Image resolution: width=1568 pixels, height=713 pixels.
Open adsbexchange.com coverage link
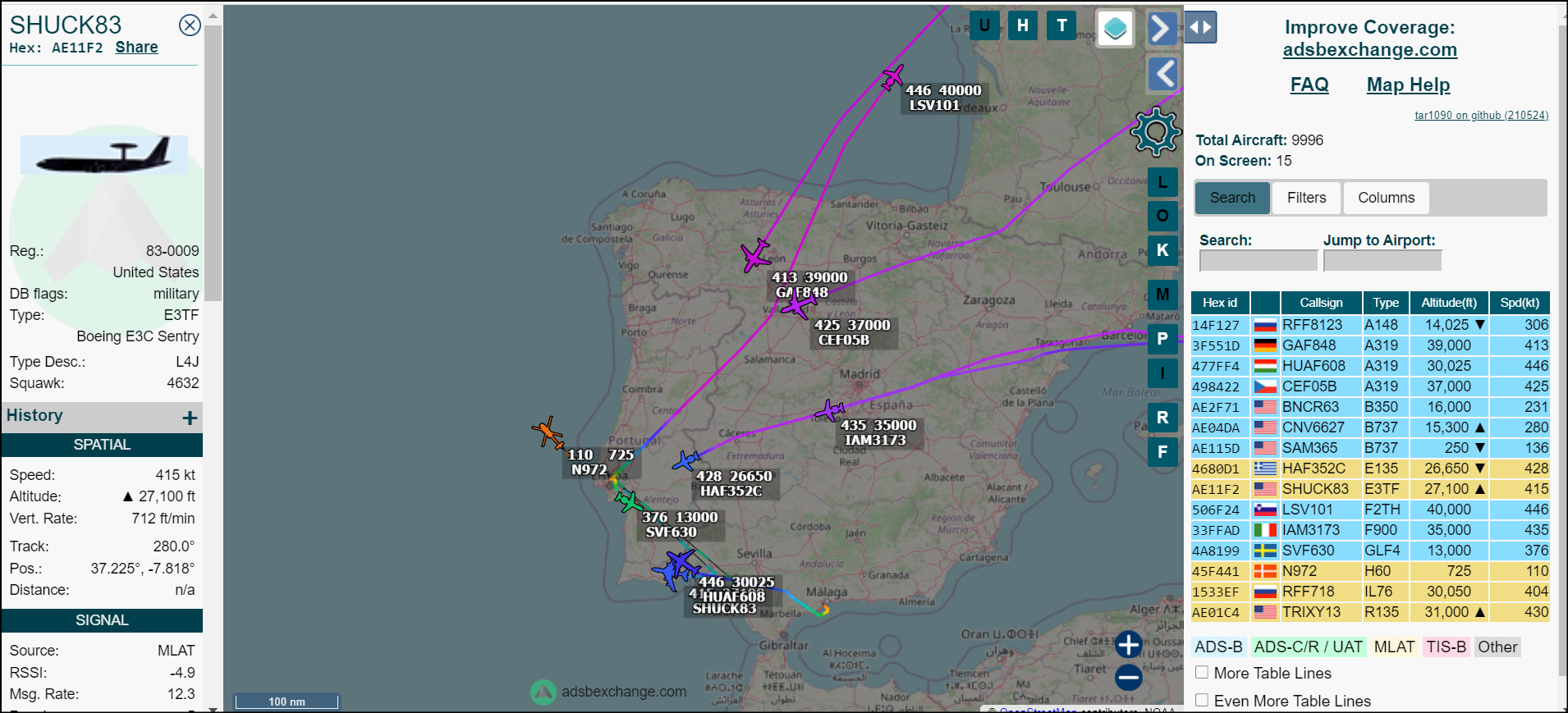[x=1369, y=50]
